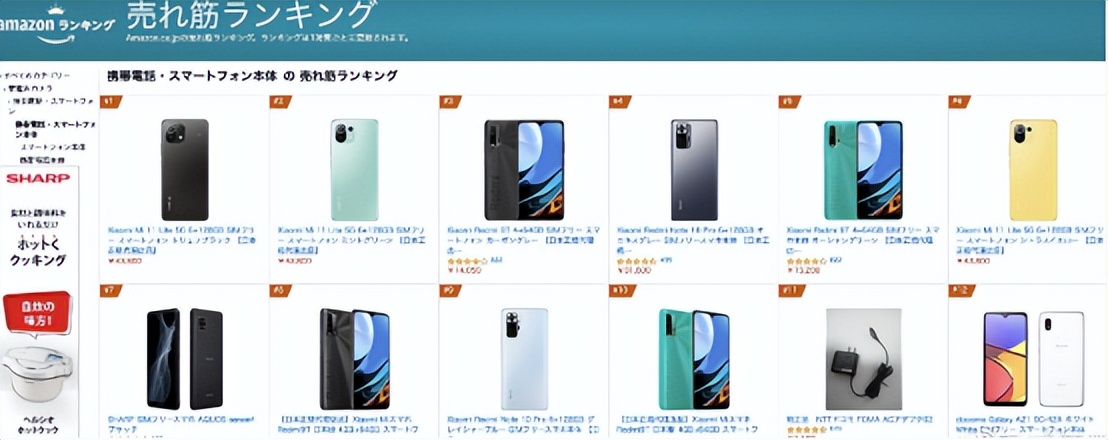The image size is (1108, 440).
Task: Open the #4 Redmi Note 10 Pro gray image
Action: pos(694,170)
